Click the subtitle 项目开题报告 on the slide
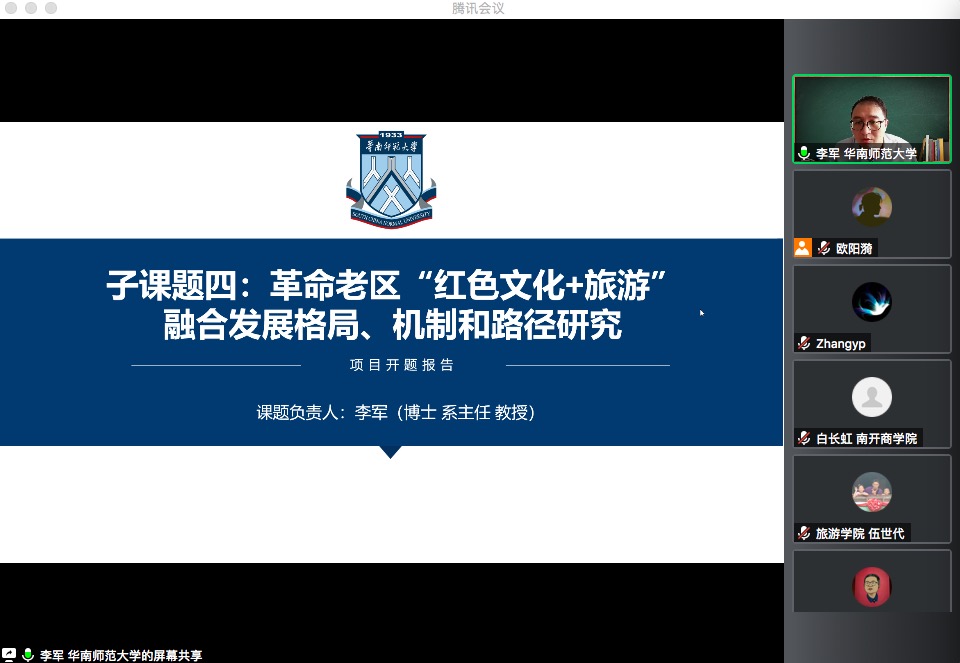960x663 pixels. click(402, 365)
